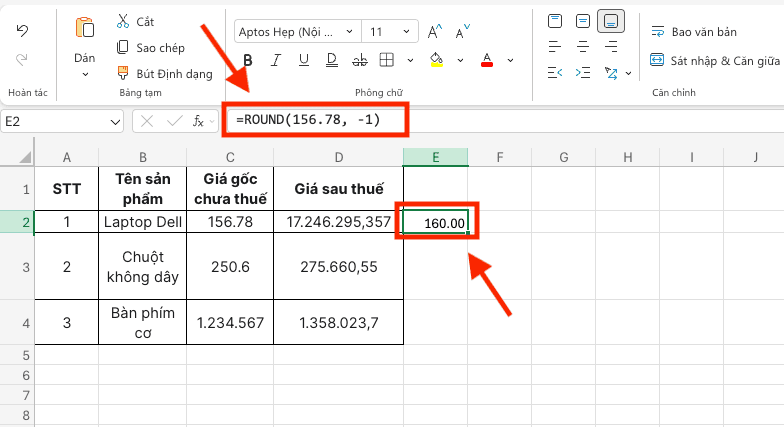
Task: Expand the font color options arrow
Action: click(x=510, y=60)
